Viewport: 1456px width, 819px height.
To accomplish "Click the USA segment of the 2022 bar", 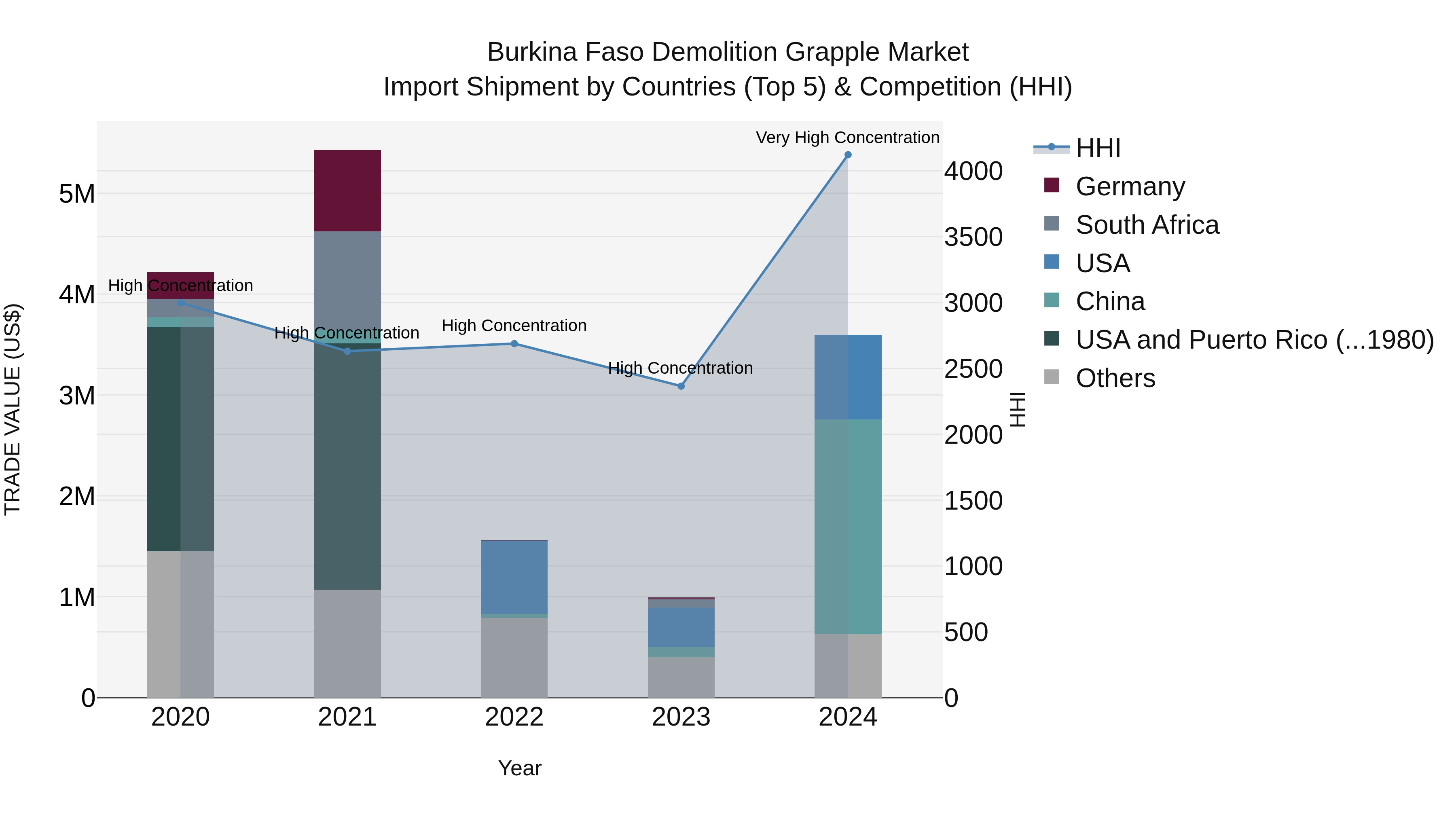I will pos(514,578).
